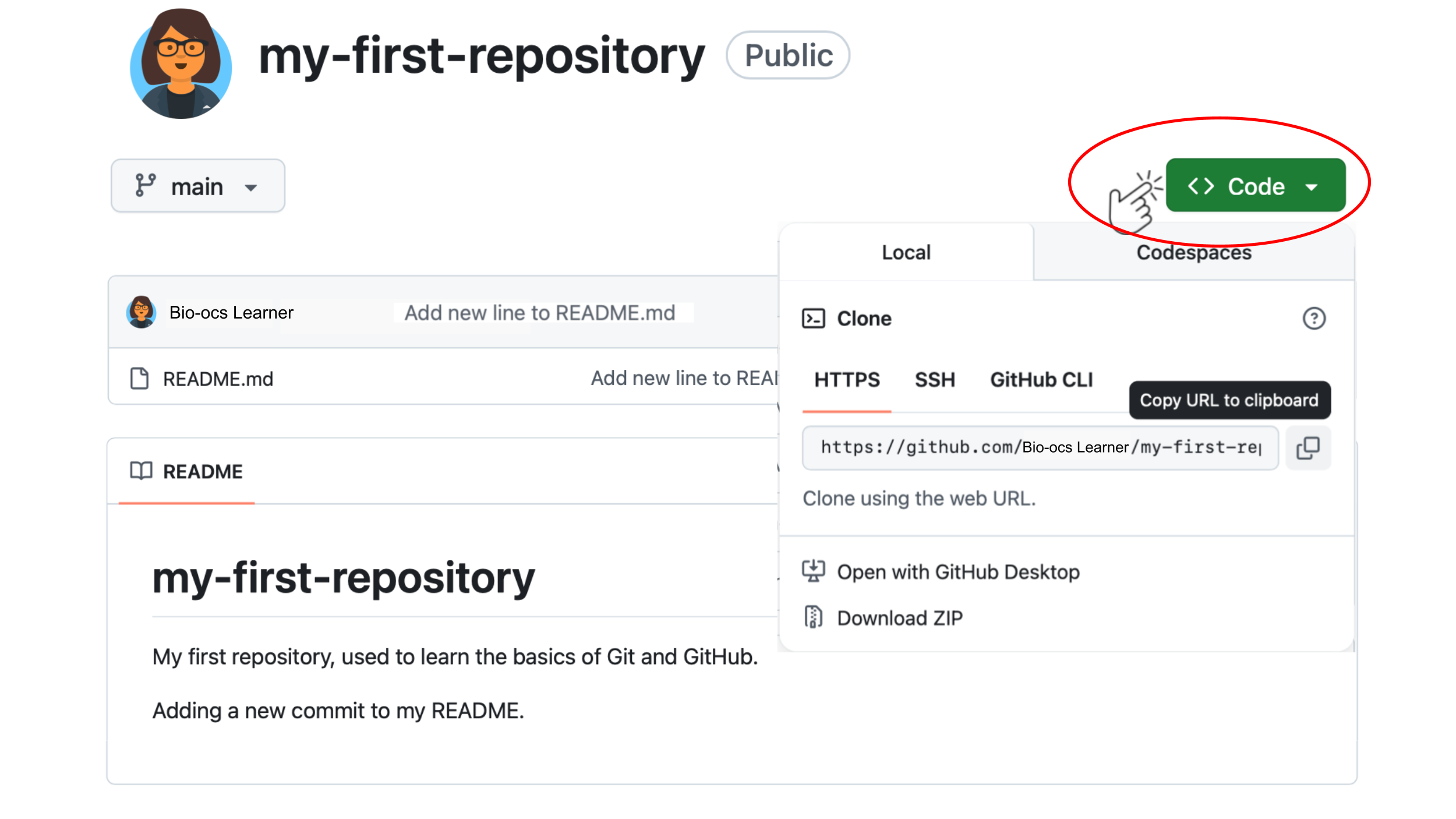Click Download ZIP option
The width and height of the screenshot is (1456, 819).
point(900,618)
